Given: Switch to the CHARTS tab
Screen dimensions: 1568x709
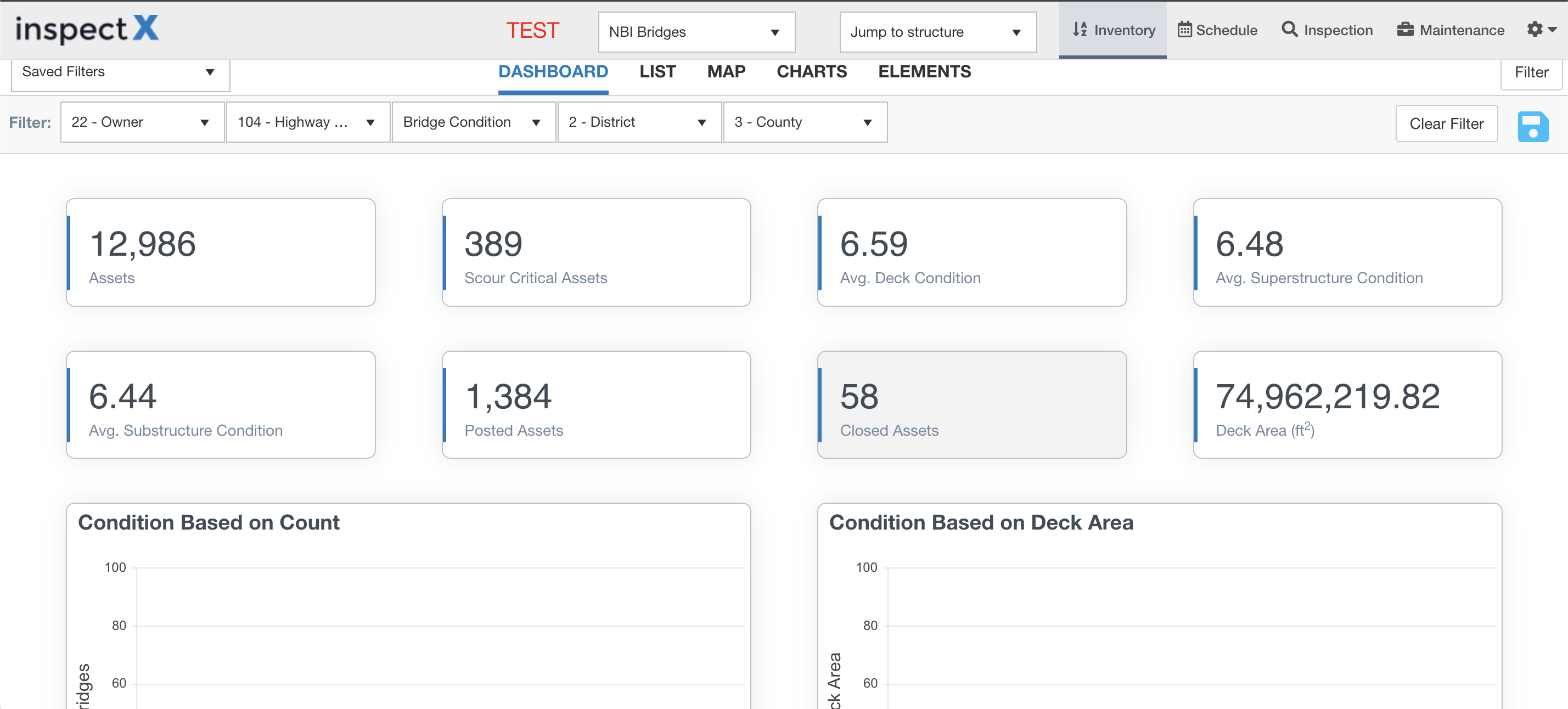Looking at the screenshot, I should click(x=811, y=72).
